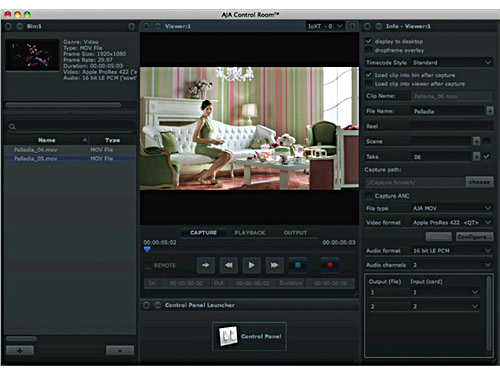This screenshot has width=500, height=375.
Task: Click the second round icon in Info - Viewer:1 header
Action: click(x=378, y=26)
